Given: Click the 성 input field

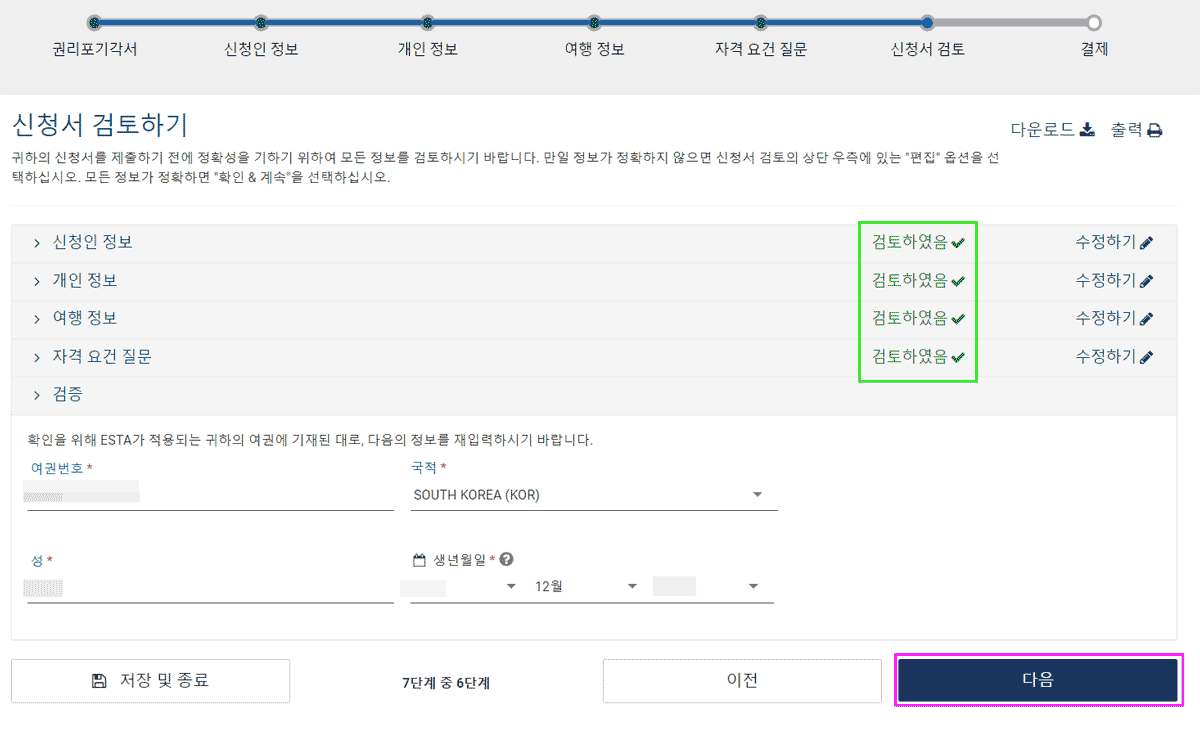Looking at the screenshot, I should 210,588.
